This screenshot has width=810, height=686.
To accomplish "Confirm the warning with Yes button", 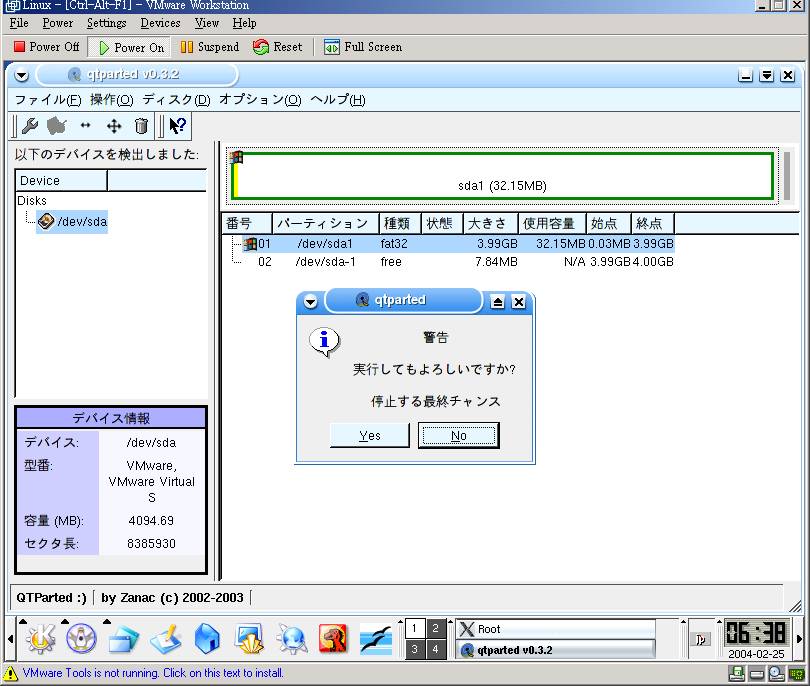I will click(369, 435).
